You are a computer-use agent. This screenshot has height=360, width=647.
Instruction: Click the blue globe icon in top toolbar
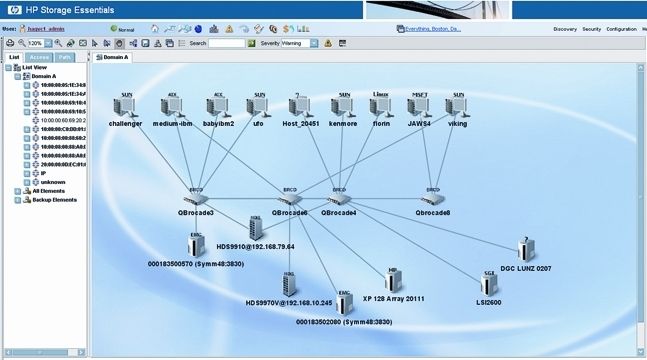point(198,29)
